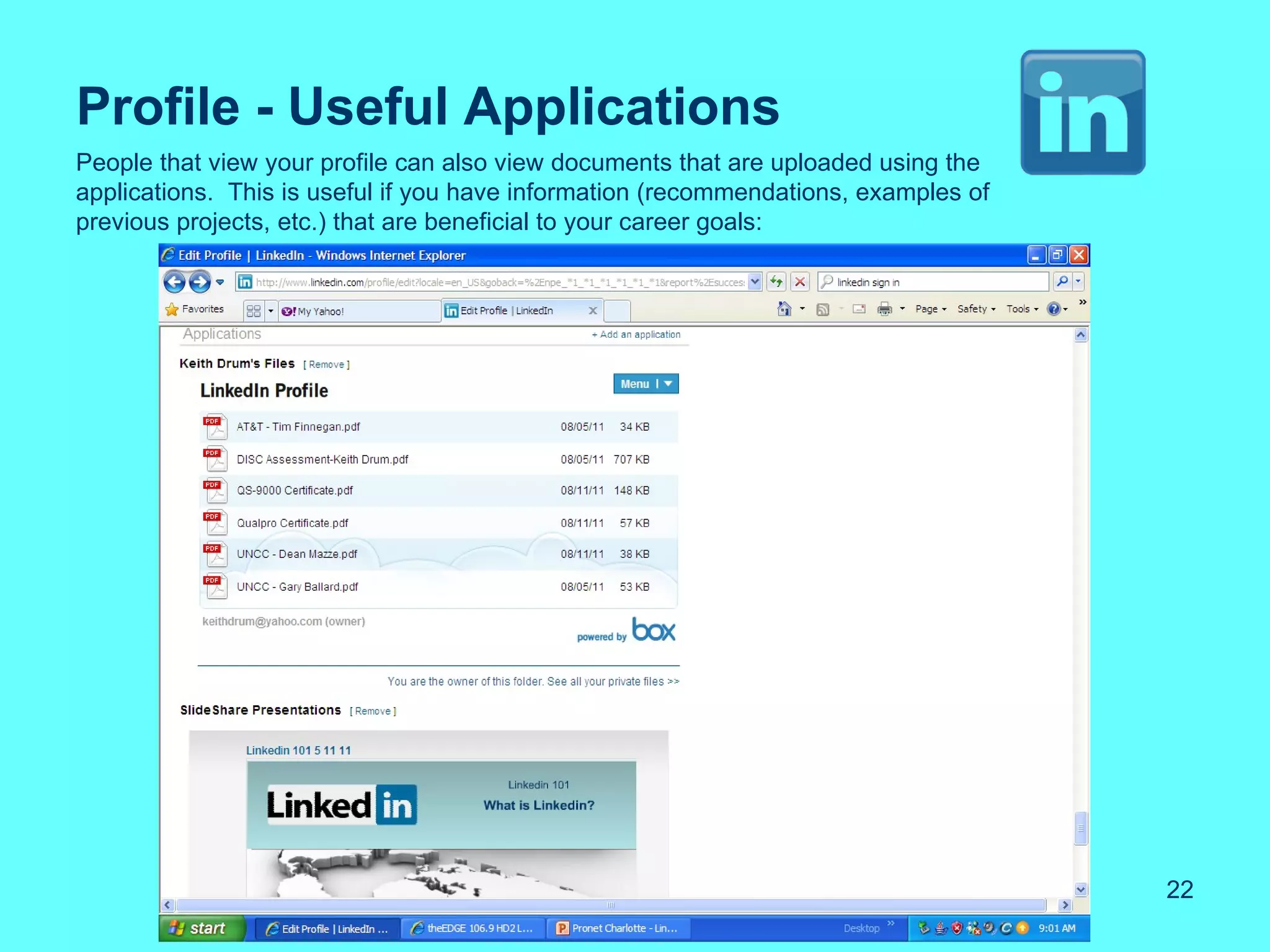Remove Keith Drum's Files application

click(326, 364)
